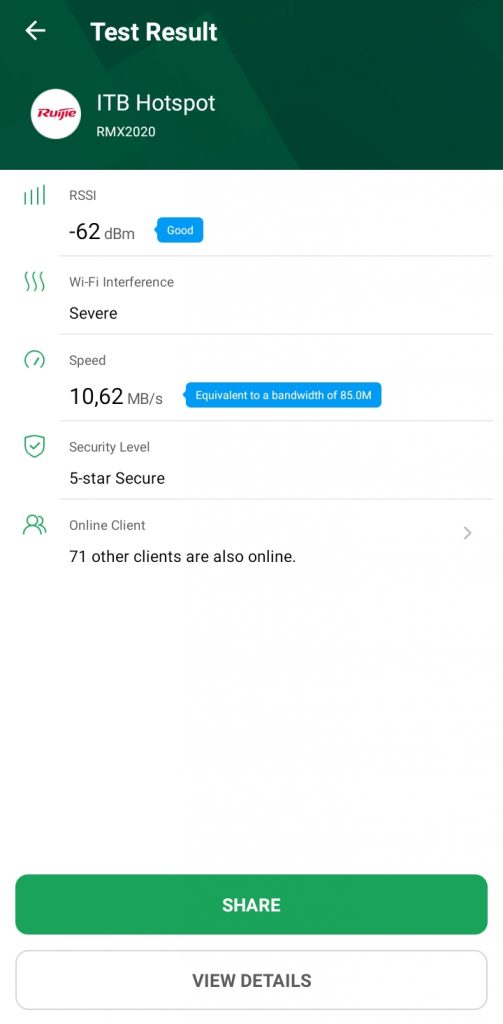Click the SHARE button

click(252, 904)
